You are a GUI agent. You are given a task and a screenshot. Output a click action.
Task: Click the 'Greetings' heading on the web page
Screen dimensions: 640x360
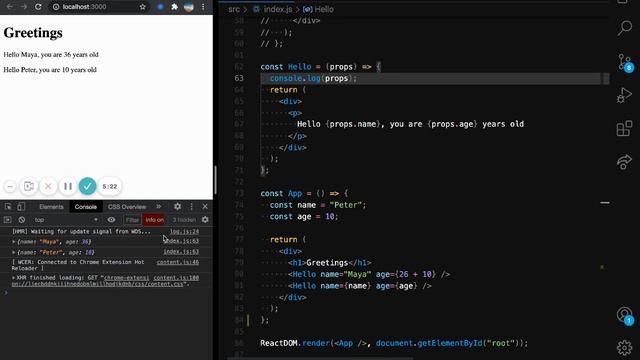33,33
